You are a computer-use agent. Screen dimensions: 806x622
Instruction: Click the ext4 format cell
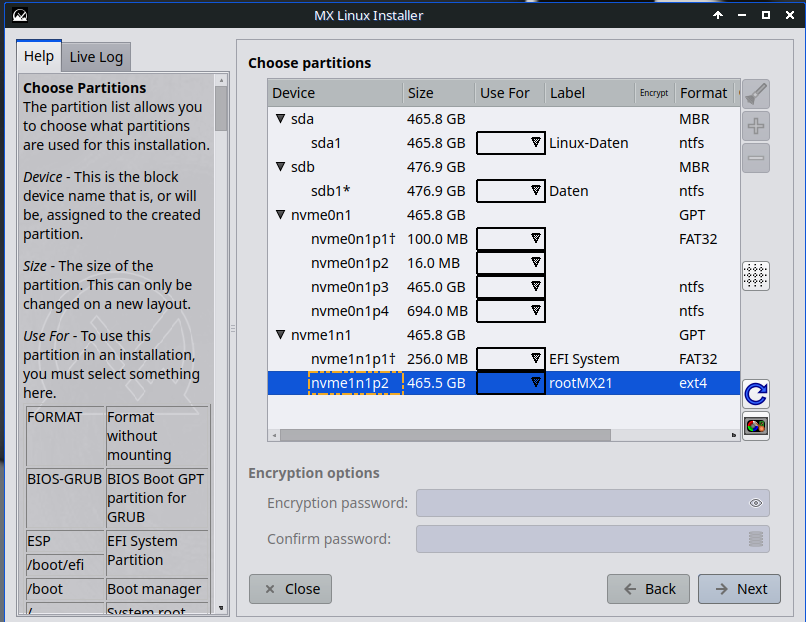click(693, 383)
